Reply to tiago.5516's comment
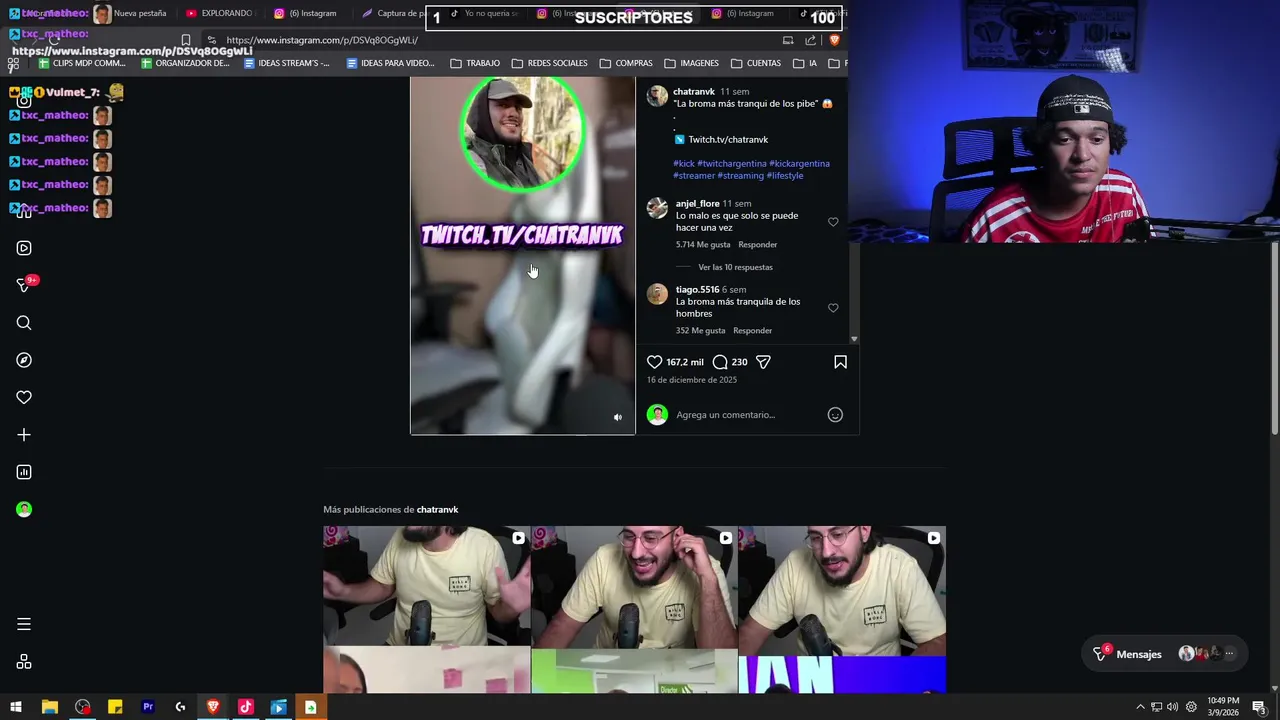This screenshot has height=720, width=1280. click(752, 331)
